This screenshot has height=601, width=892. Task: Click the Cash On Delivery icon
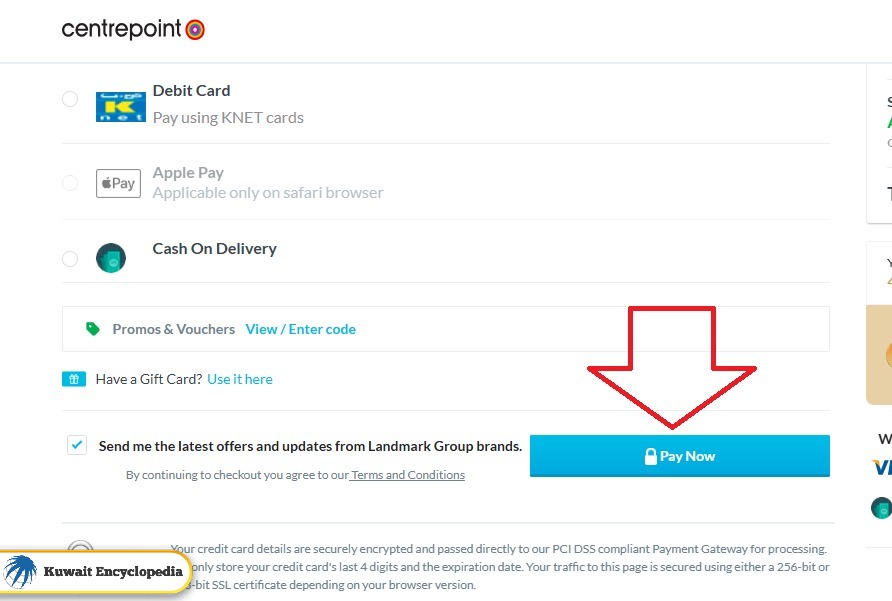tap(111, 258)
